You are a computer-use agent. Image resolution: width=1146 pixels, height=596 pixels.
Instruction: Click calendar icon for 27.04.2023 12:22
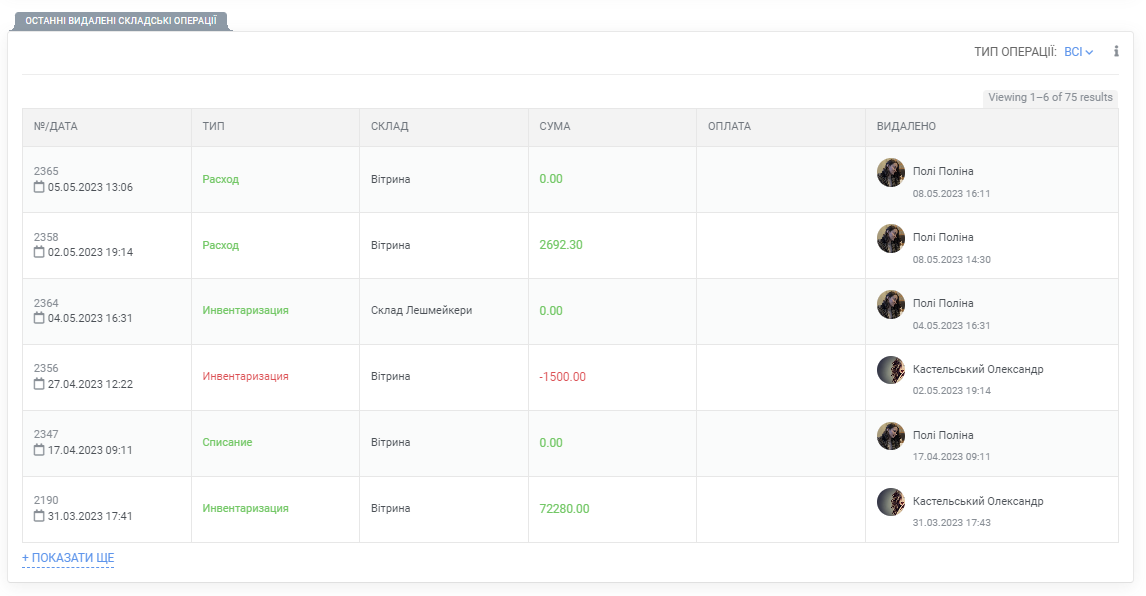[39, 383]
